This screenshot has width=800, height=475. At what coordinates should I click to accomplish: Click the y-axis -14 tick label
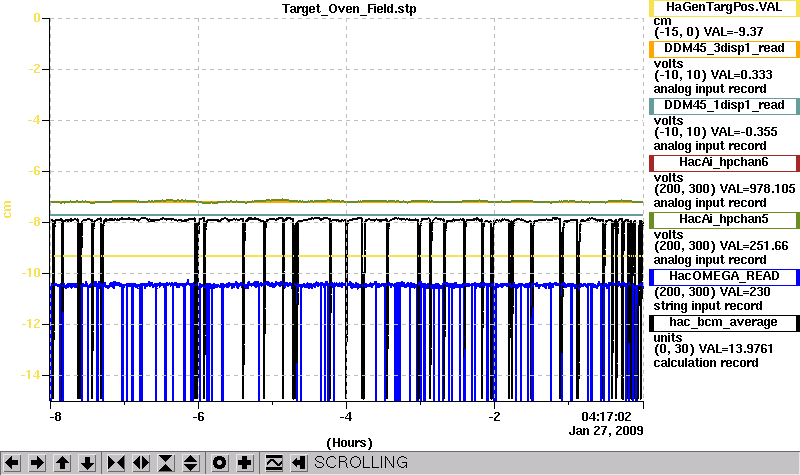pyautogui.click(x=31, y=375)
